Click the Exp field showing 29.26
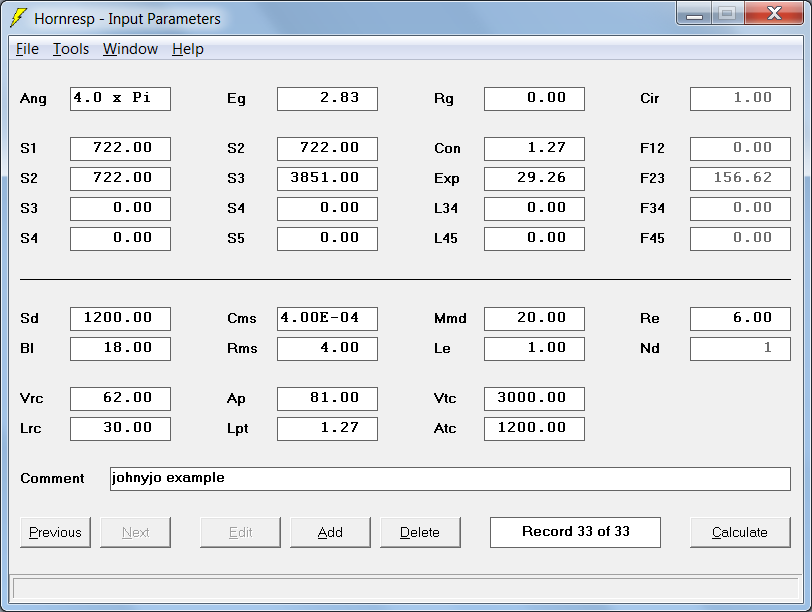 click(534, 179)
